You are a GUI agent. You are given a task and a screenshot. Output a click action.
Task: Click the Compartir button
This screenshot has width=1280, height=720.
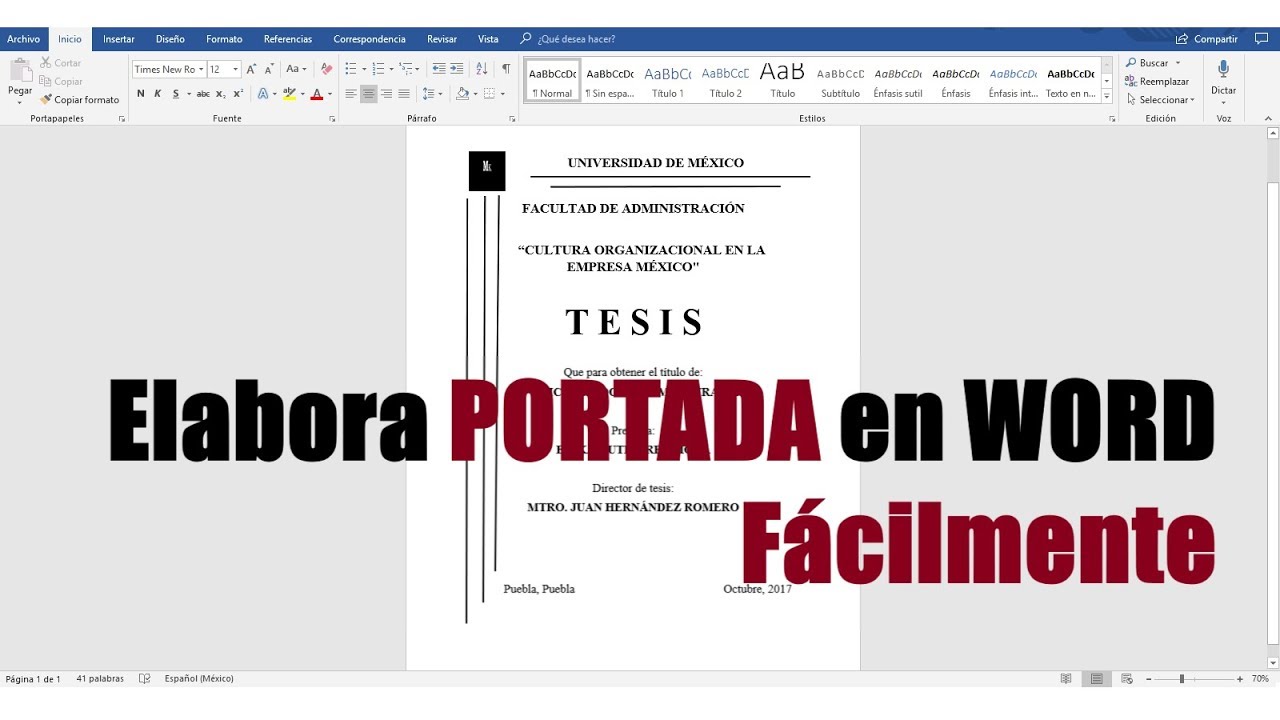(x=1214, y=38)
